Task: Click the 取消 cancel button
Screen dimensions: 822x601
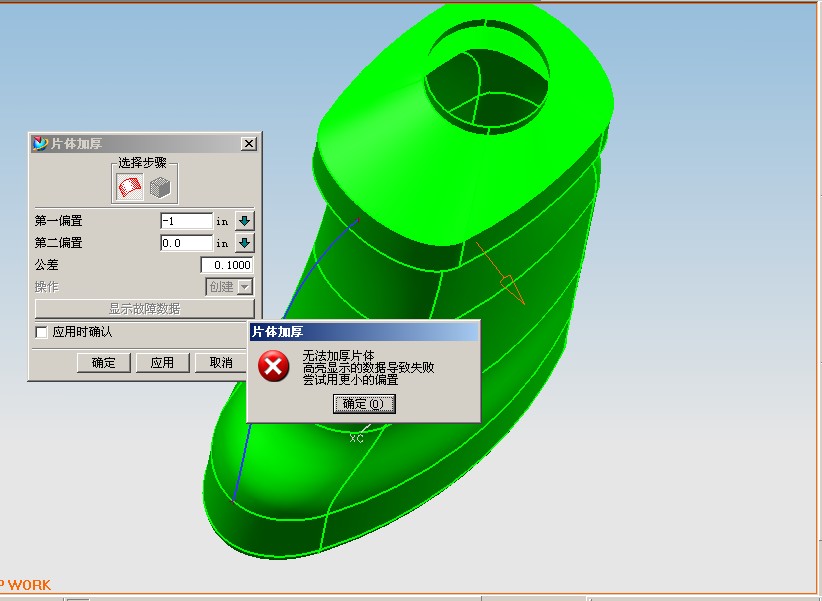Action: pos(221,362)
